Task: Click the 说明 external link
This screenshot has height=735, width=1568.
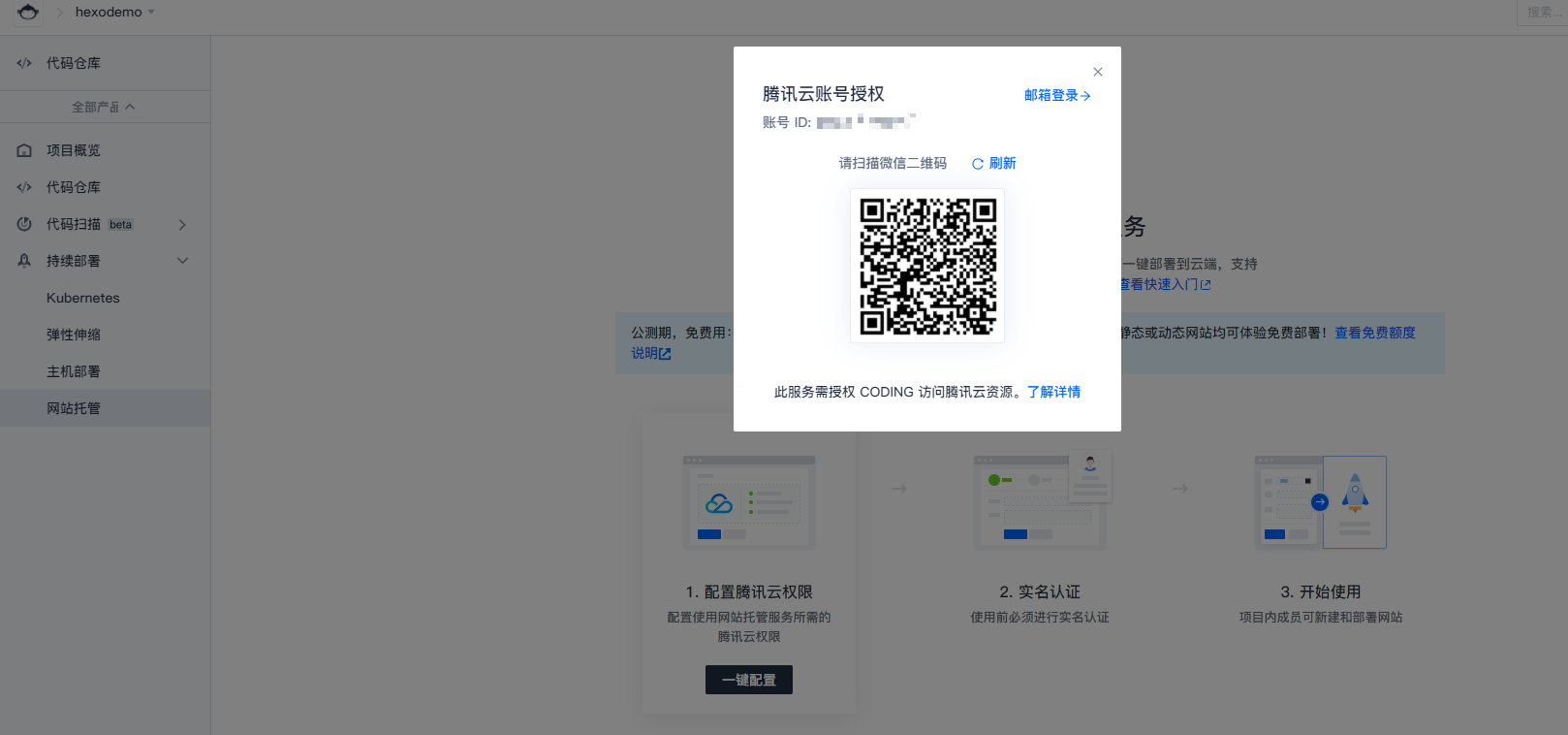Action: (651, 354)
